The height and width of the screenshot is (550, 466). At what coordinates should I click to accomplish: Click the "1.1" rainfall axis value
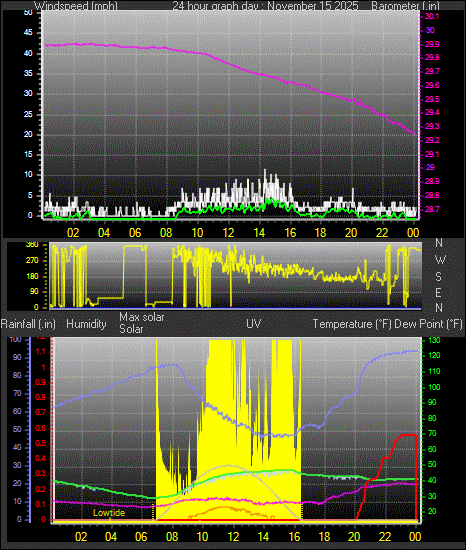point(41,351)
